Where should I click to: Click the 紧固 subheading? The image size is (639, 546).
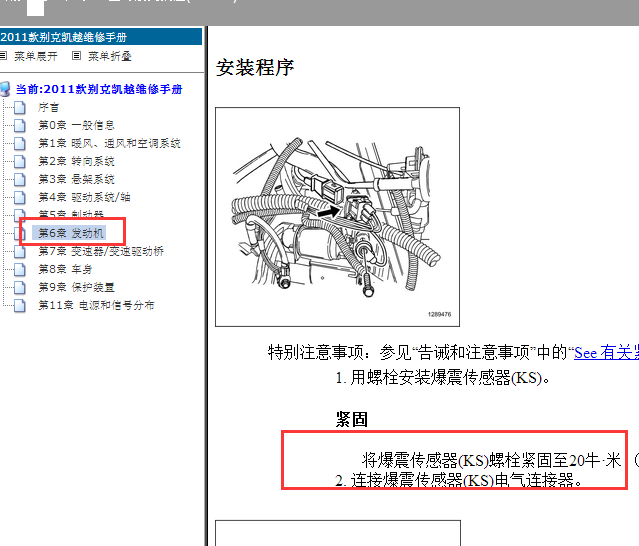tap(352, 420)
